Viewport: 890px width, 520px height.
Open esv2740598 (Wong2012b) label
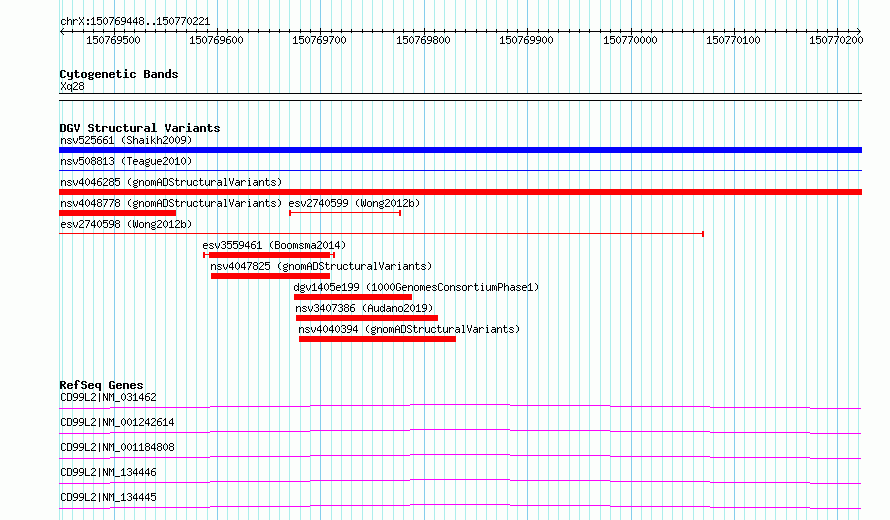click(x=126, y=224)
